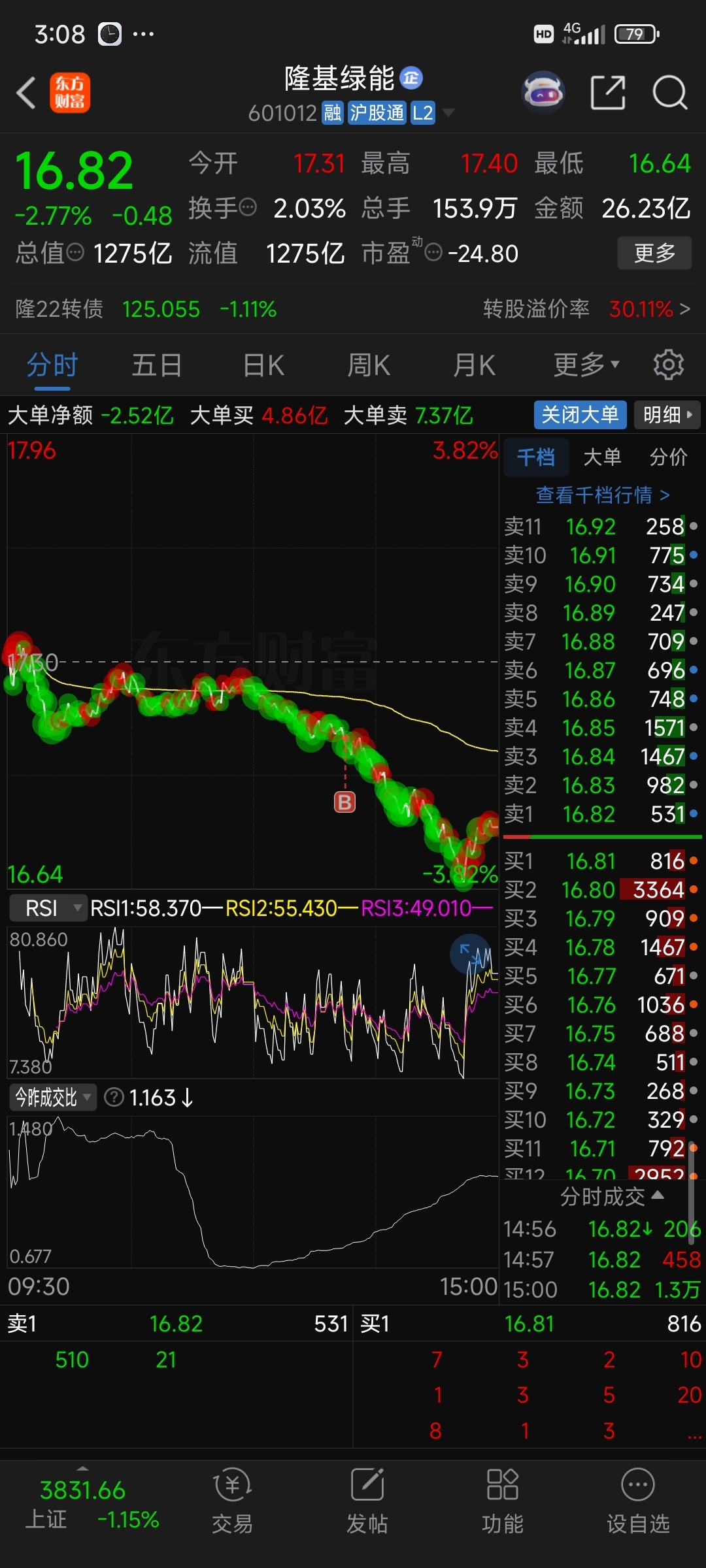Select the 分价 tab in order panel
Image resolution: width=706 pixels, height=1568 pixels.
pyautogui.click(x=668, y=457)
